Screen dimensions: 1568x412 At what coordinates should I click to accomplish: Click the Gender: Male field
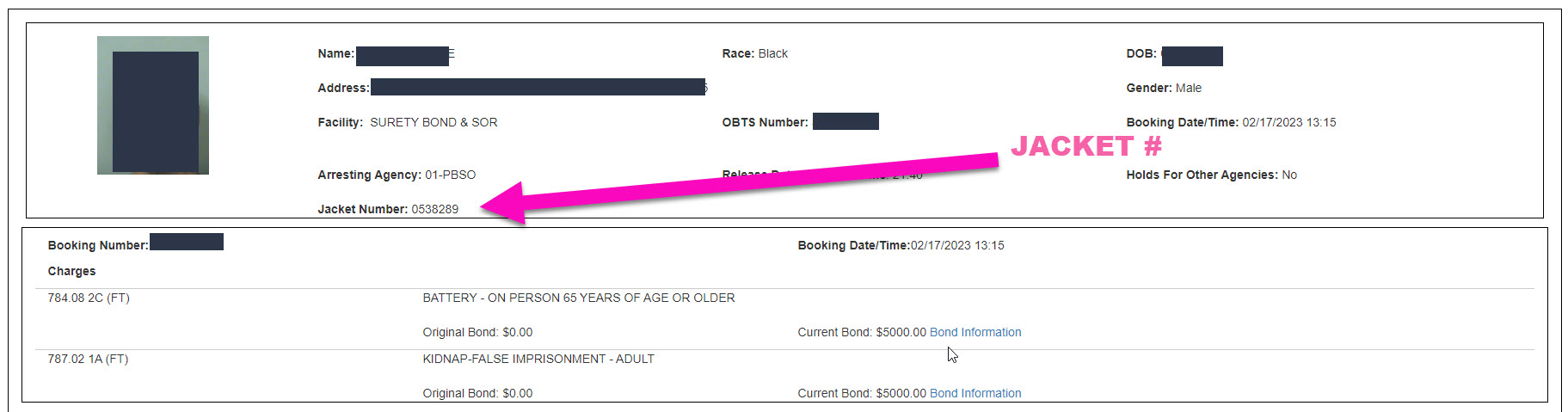coord(1164,88)
